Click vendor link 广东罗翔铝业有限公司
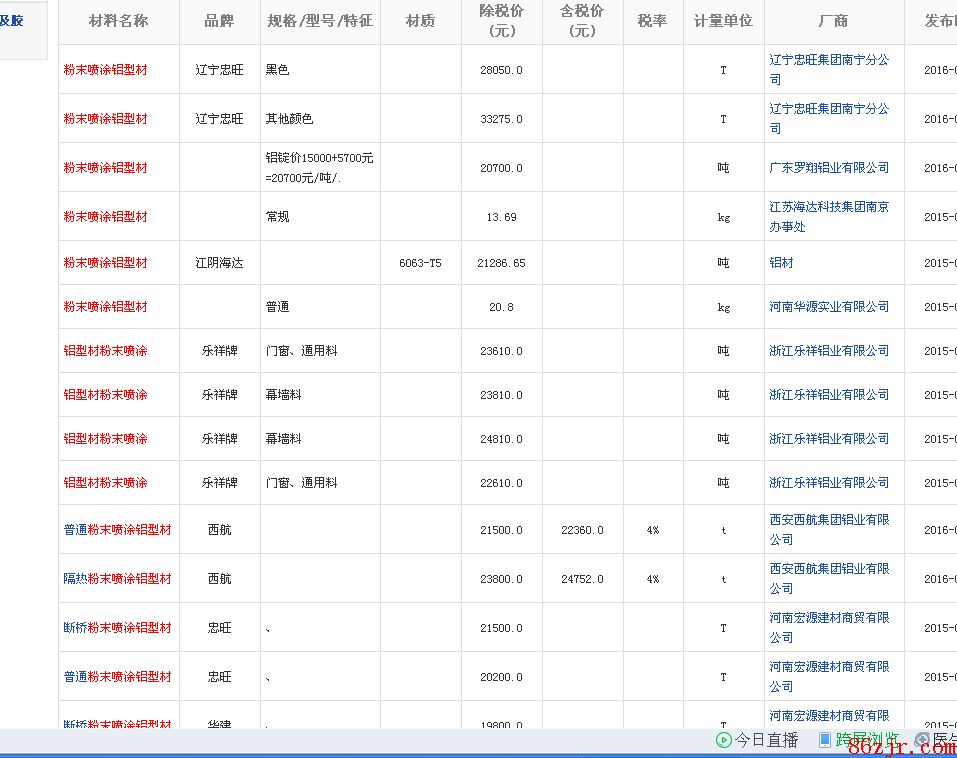This screenshot has width=957, height=758. tap(828, 168)
